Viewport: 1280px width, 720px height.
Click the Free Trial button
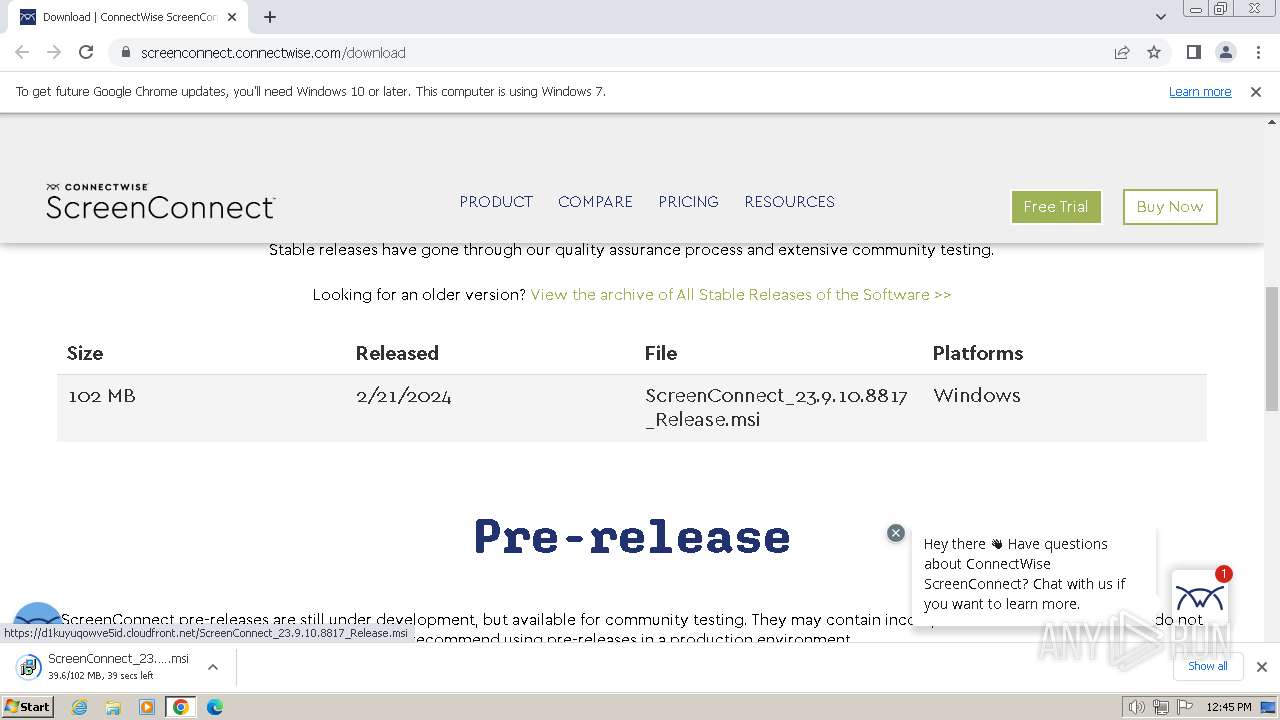coord(1056,207)
